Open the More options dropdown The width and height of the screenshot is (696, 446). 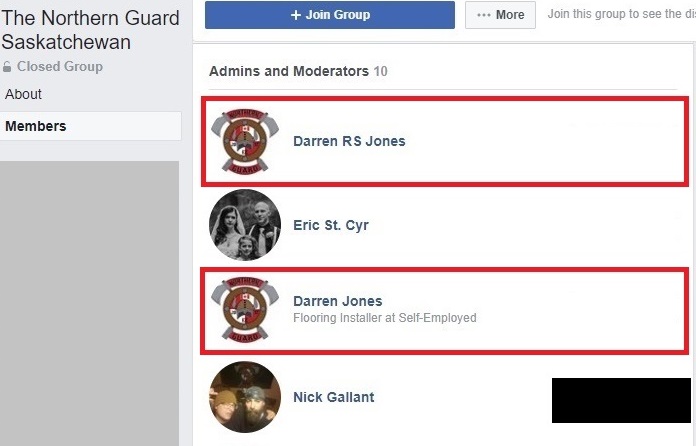pyautogui.click(x=500, y=15)
